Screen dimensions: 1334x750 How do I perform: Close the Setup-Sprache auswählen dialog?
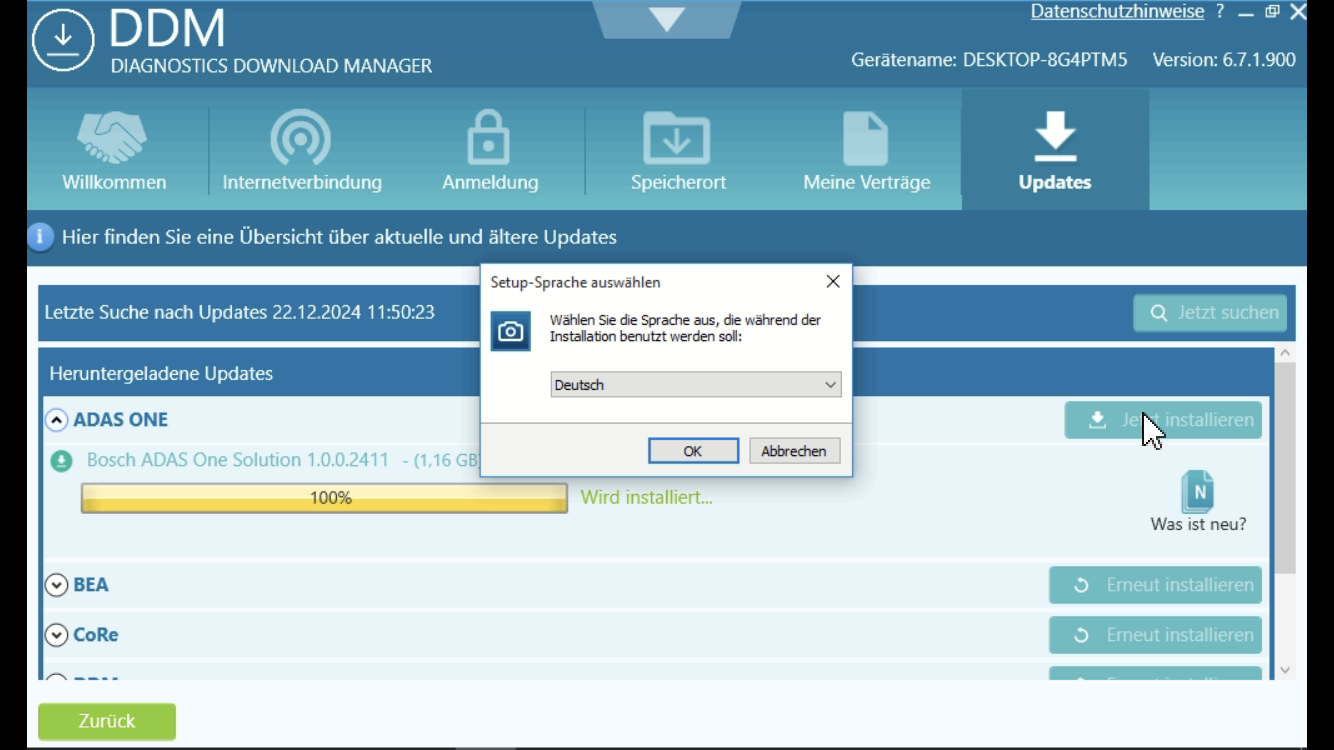833,282
